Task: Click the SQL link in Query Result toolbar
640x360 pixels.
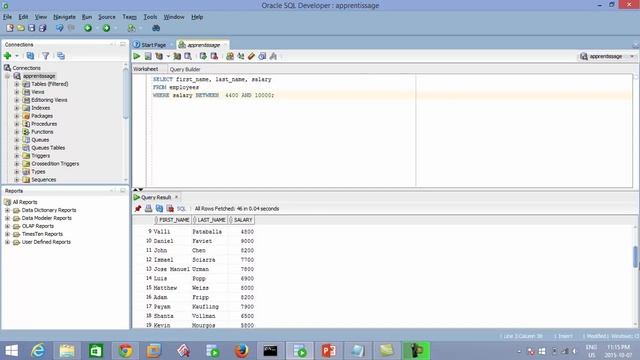Action: tap(181, 209)
